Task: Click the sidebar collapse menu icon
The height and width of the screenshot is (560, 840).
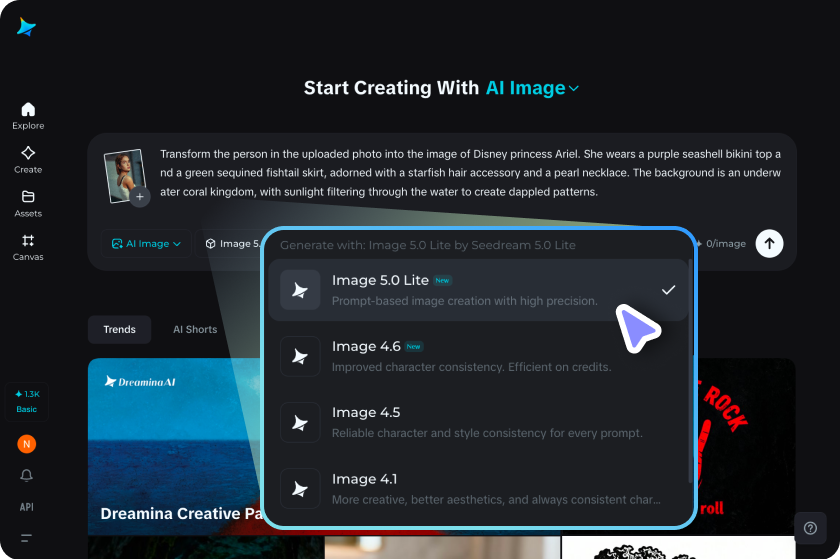Action: tap(26, 537)
